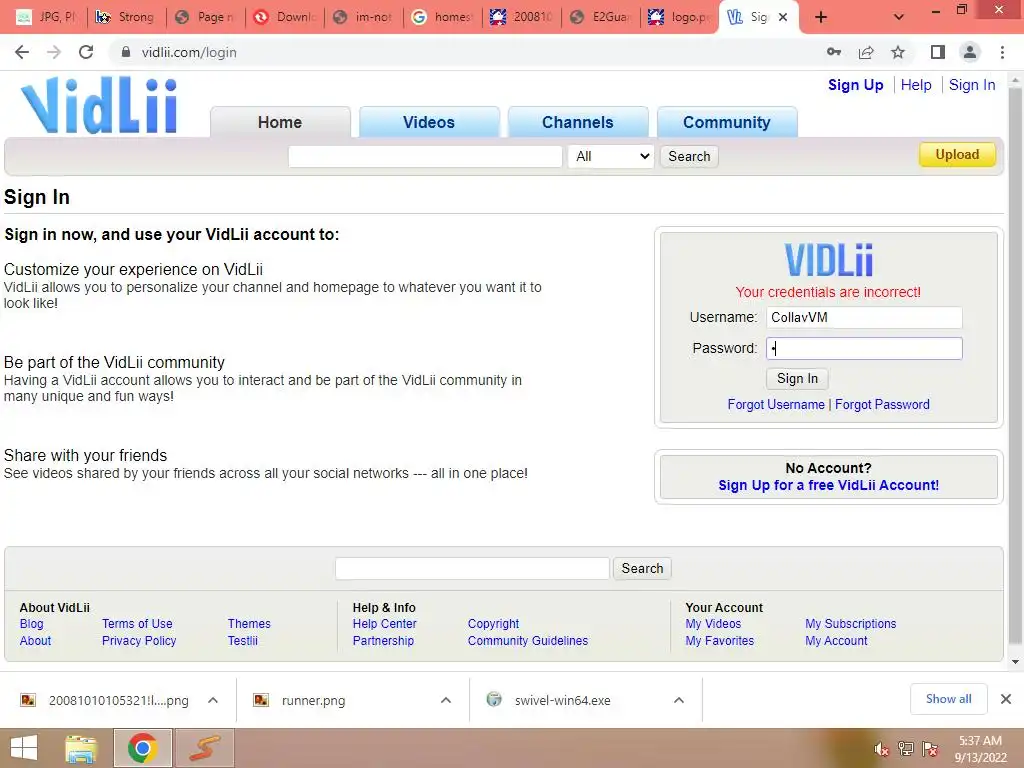Open the Community Guidelines footer link
1024x768 pixels.
tap(528, 641)
